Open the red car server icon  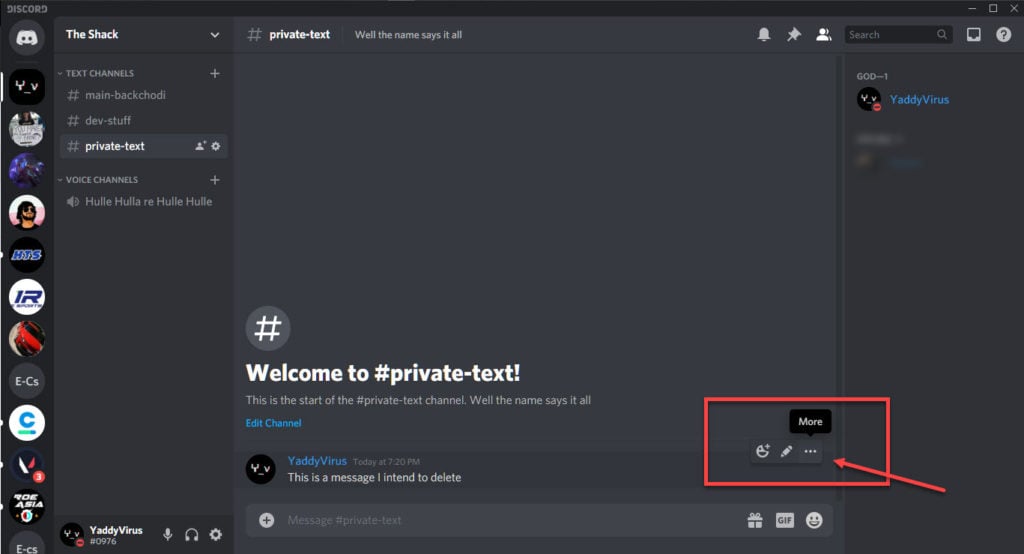pos(27,339)
